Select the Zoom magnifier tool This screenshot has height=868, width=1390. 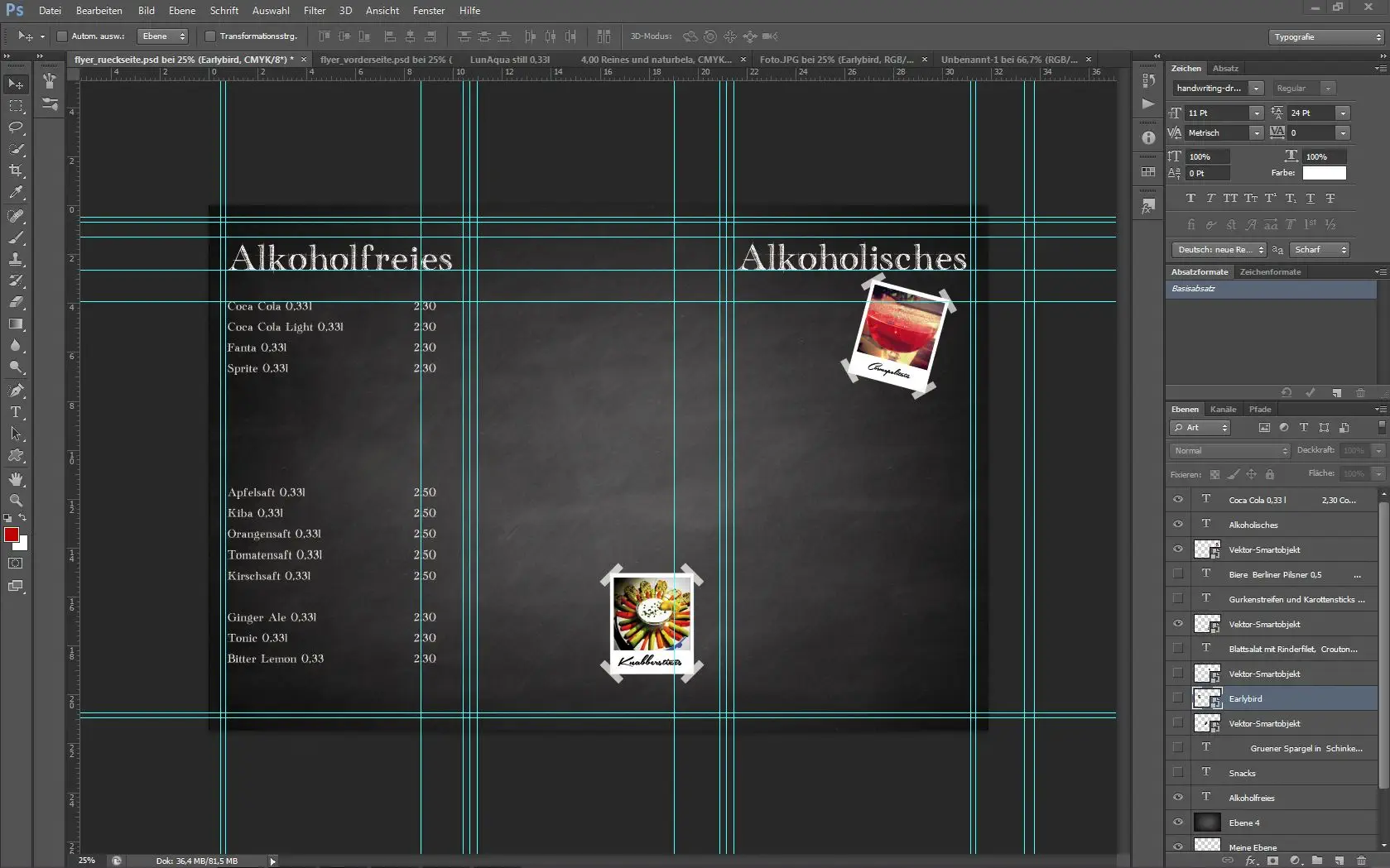click(16, 501)
